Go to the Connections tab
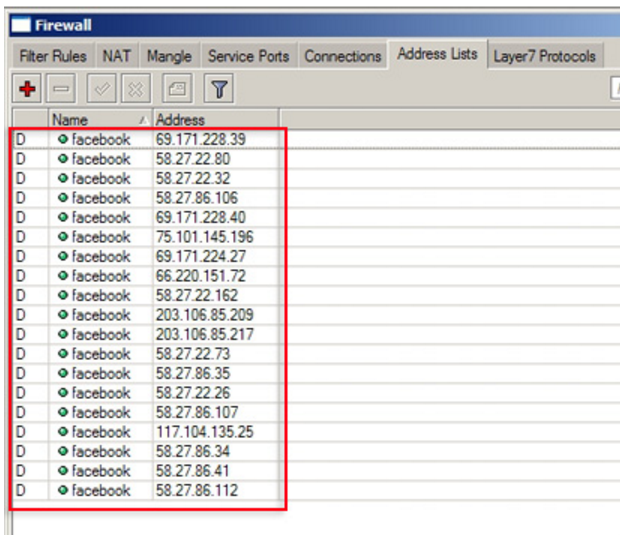Viewport: 620px width, 535px height. click(x=343, y=56)
